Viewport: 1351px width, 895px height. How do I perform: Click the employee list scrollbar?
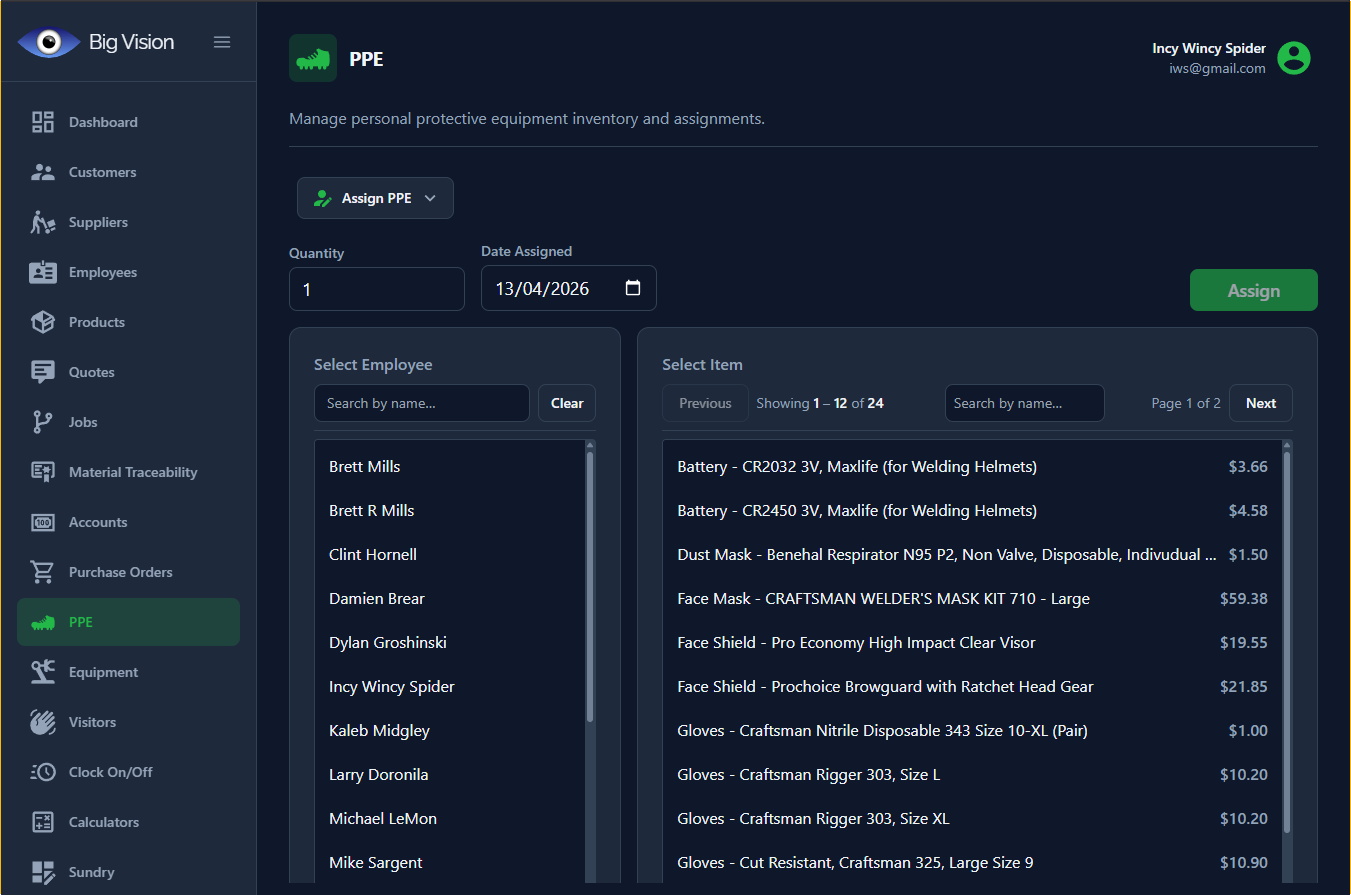(x=590, y=585)
